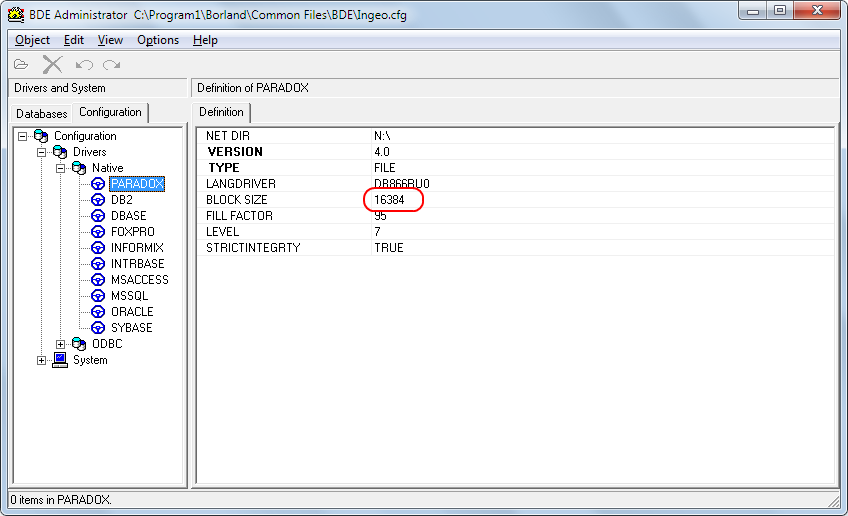This screenshot has width=848, height=516.
Task: Click the INFORMIX driver icon
Action: [x=98, y=248]
